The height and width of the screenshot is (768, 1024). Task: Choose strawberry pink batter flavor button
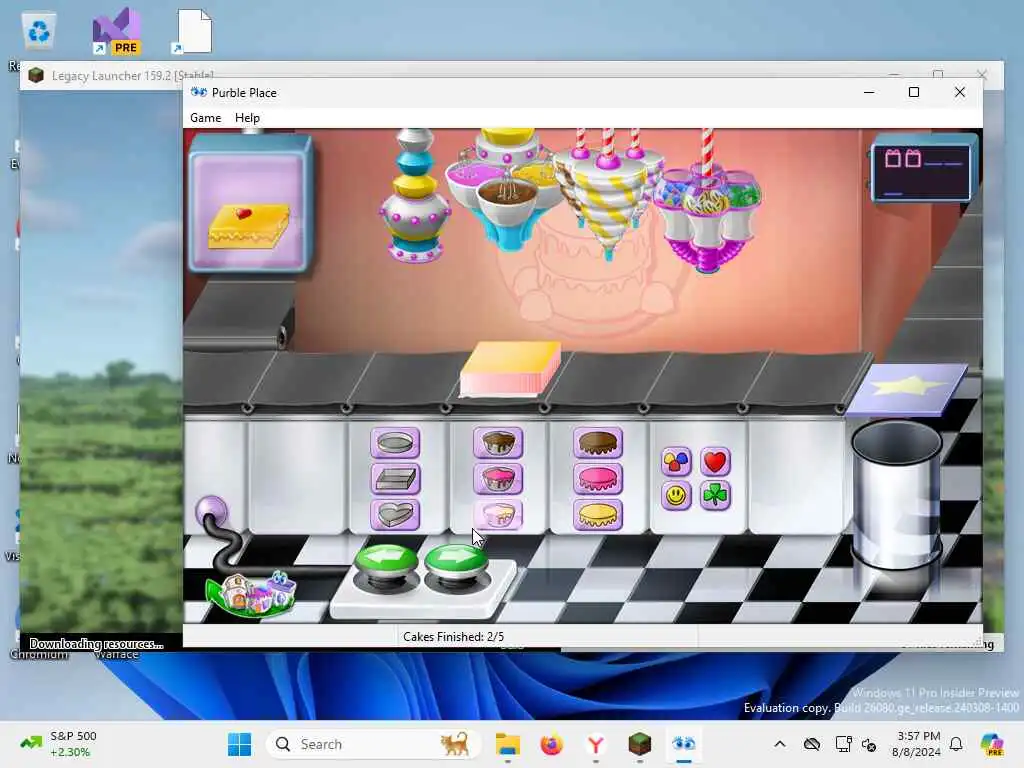pos(498,479)
